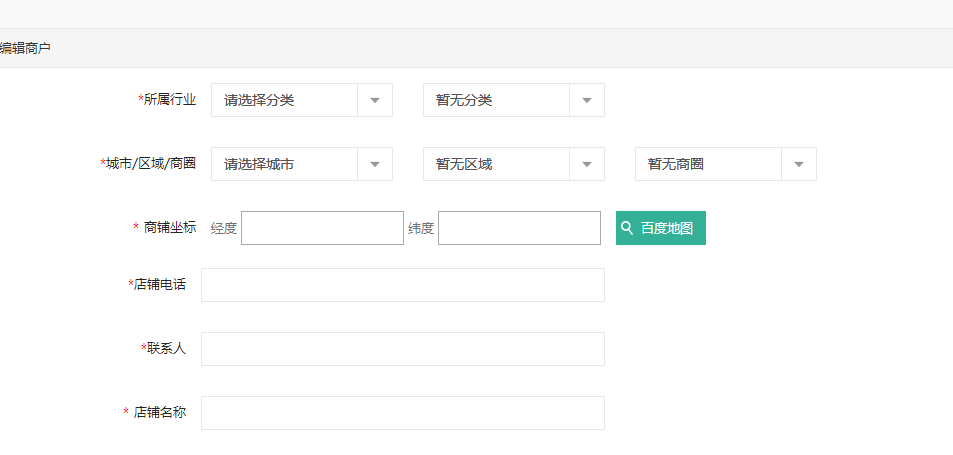Viewport: 953px width, 455px height.
Task: Click the arrow beside 请选择分类
Action: [x=375, y=100]
